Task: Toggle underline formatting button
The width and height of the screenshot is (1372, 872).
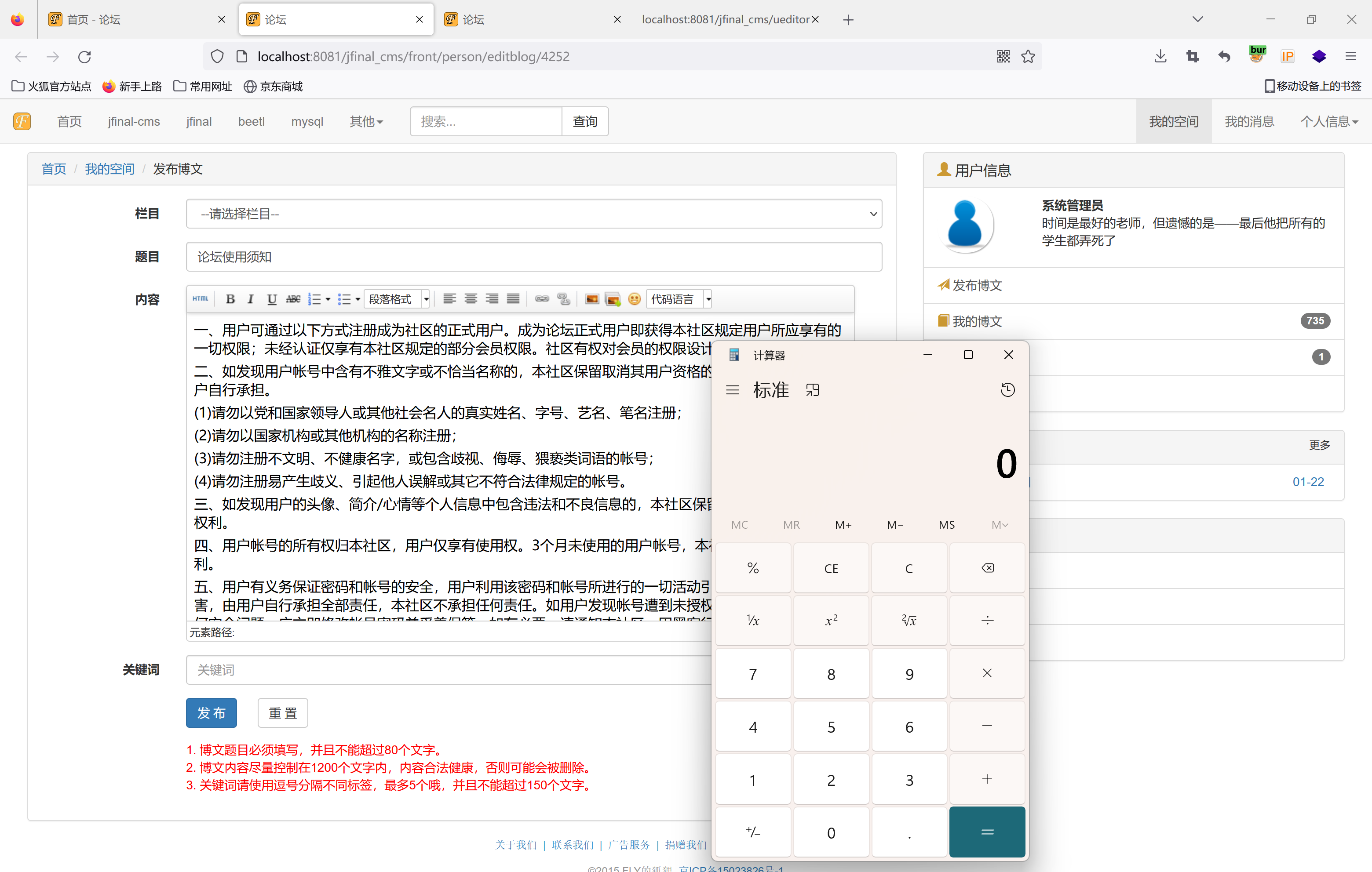Action: coord(272,299)
